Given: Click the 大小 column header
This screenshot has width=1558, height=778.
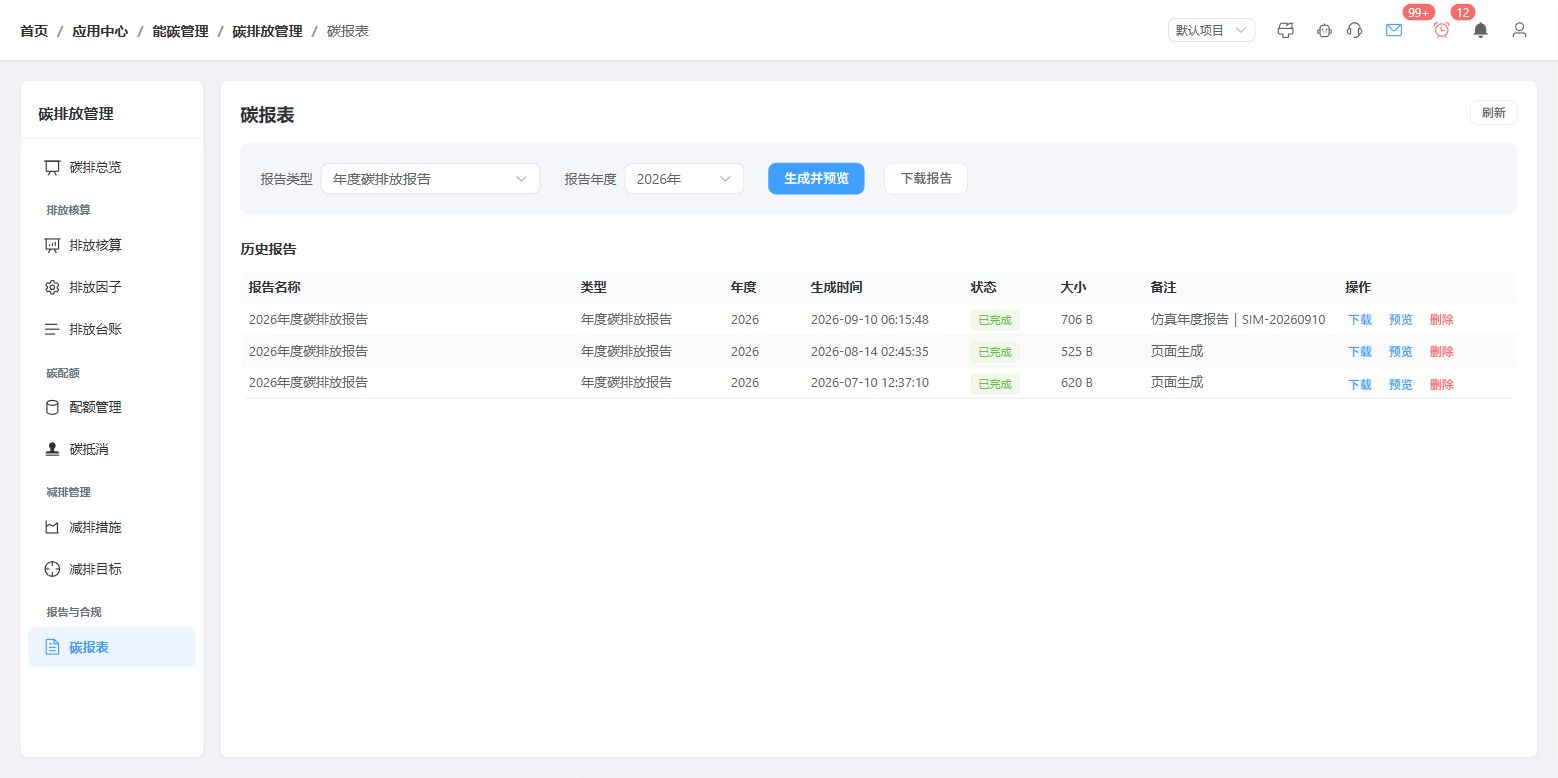Looking at the screenshot, I should [1073, 287].
